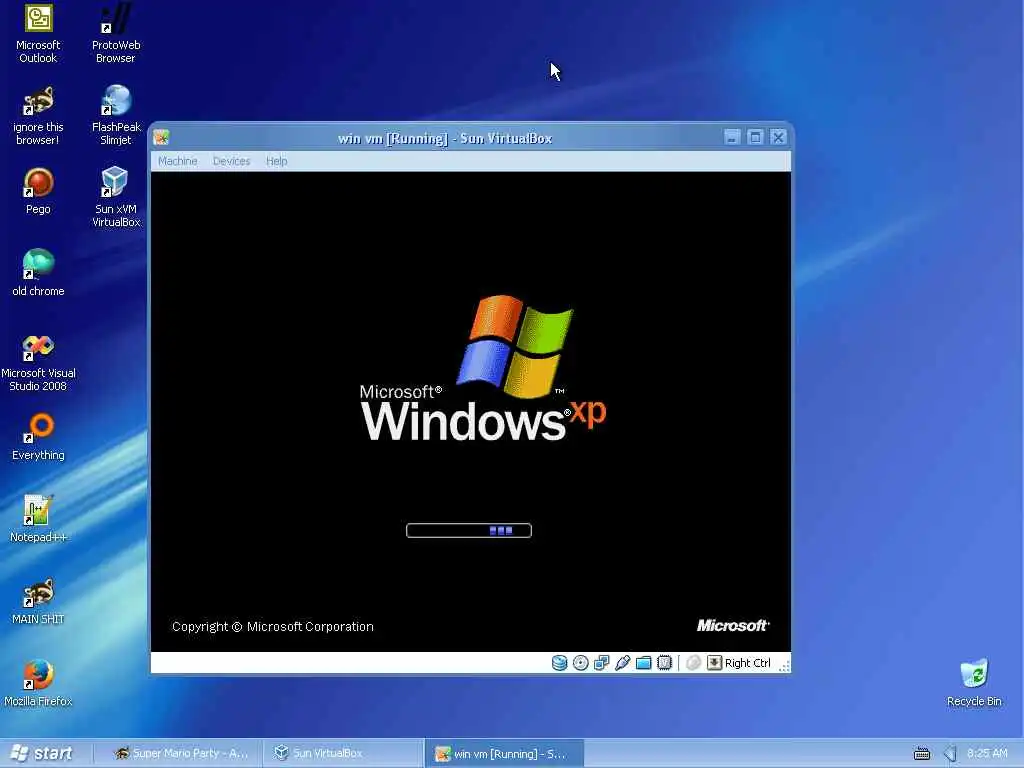This screenshot has width=1024, height=768.
Task: Select the Mozilla Firefox desktop icon
Action: (38, 684)
